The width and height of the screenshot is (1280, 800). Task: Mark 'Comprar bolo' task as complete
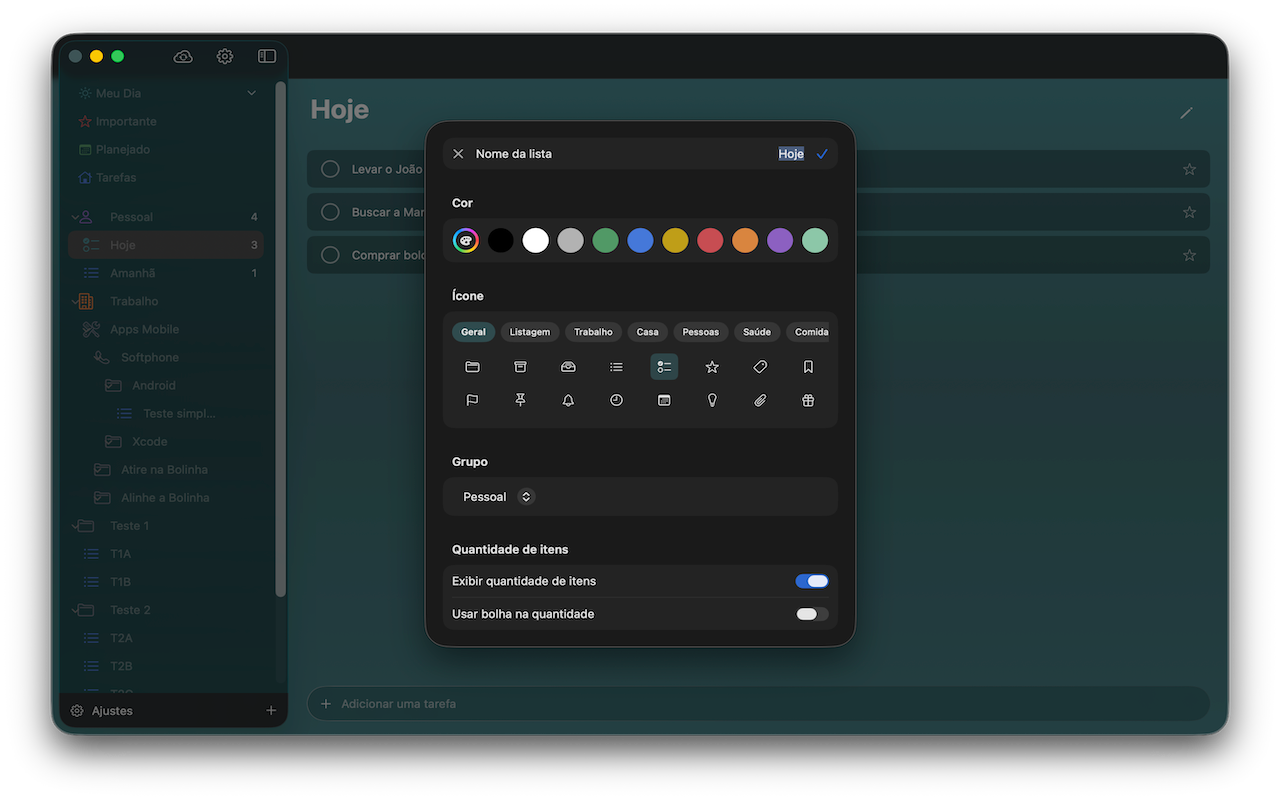coord(330,255)
